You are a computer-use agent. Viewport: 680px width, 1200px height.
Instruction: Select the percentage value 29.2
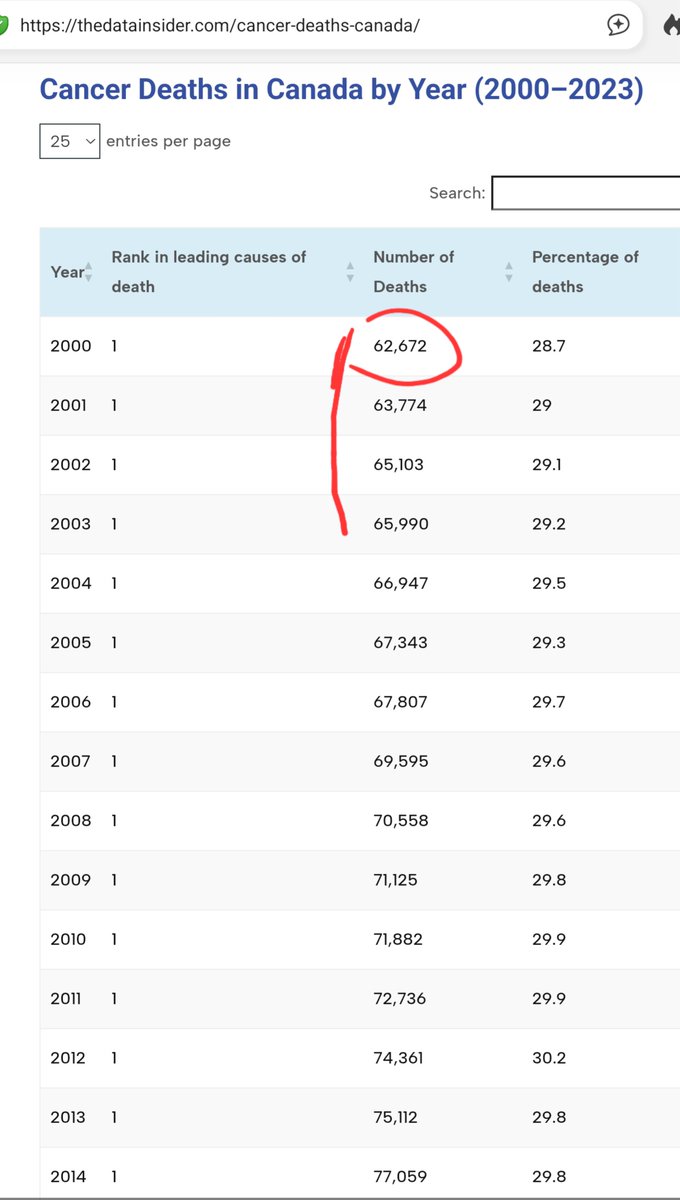pyautogui.click(x=548, y=524)
